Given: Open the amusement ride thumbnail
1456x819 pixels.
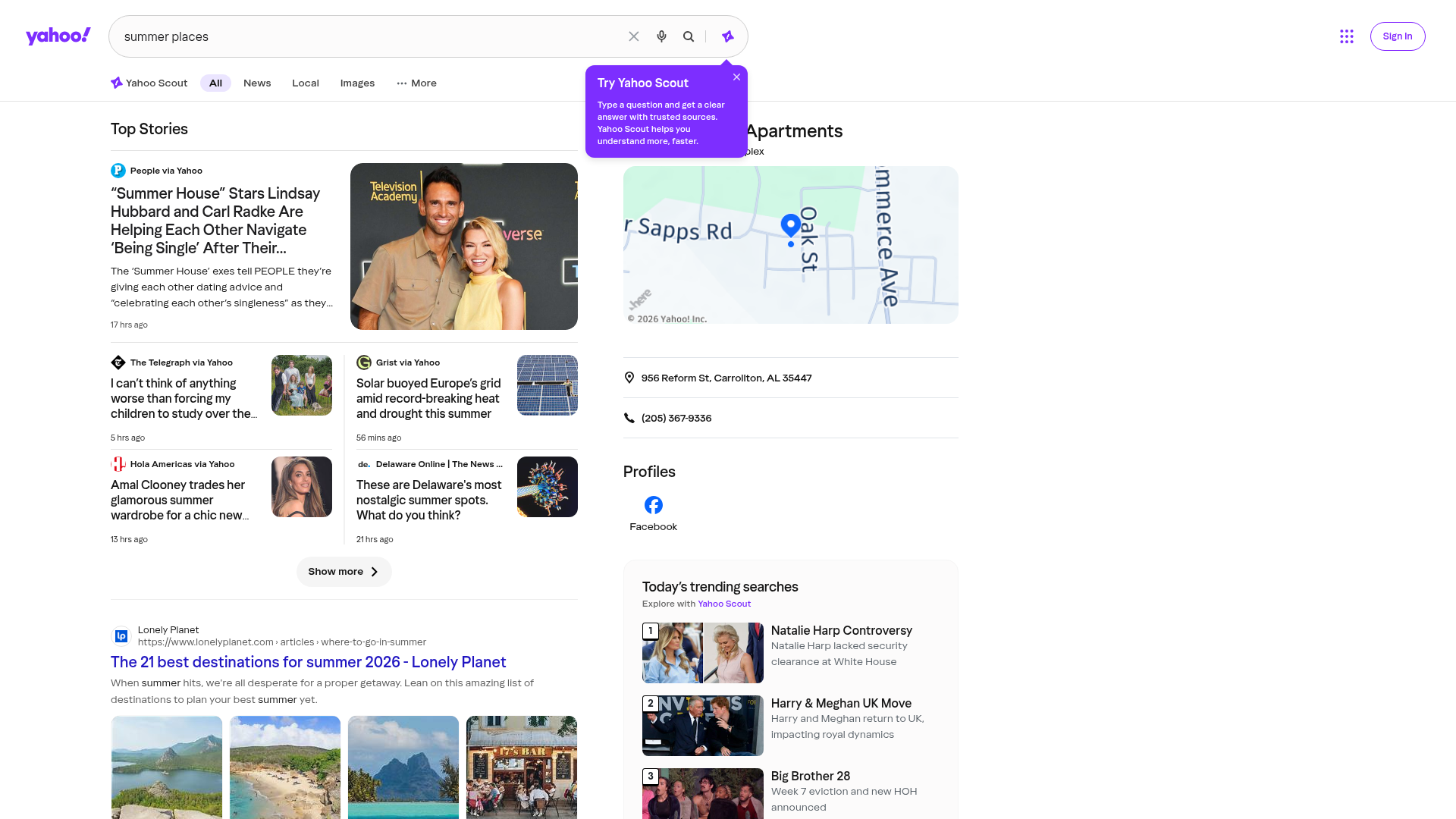Looking at the screenshot, I should 548,487.
